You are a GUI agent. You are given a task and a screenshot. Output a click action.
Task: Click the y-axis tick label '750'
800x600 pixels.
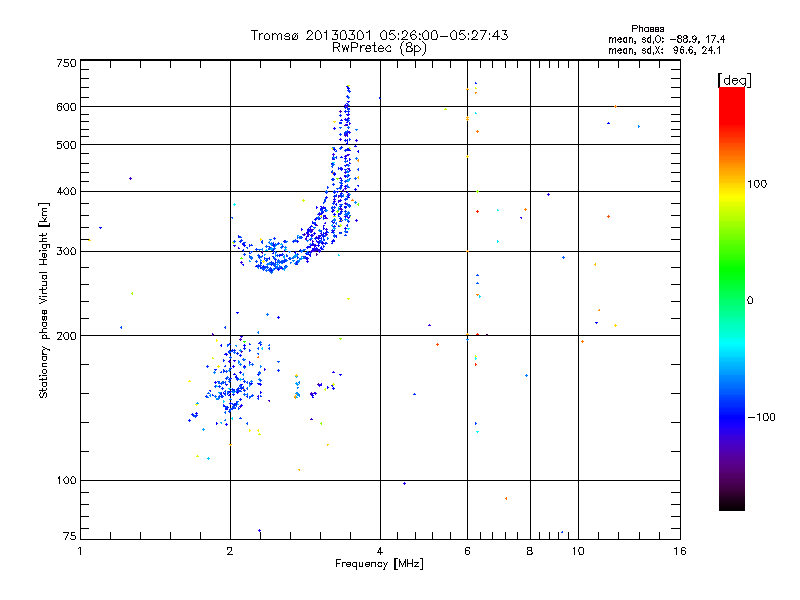pos(66,63)
